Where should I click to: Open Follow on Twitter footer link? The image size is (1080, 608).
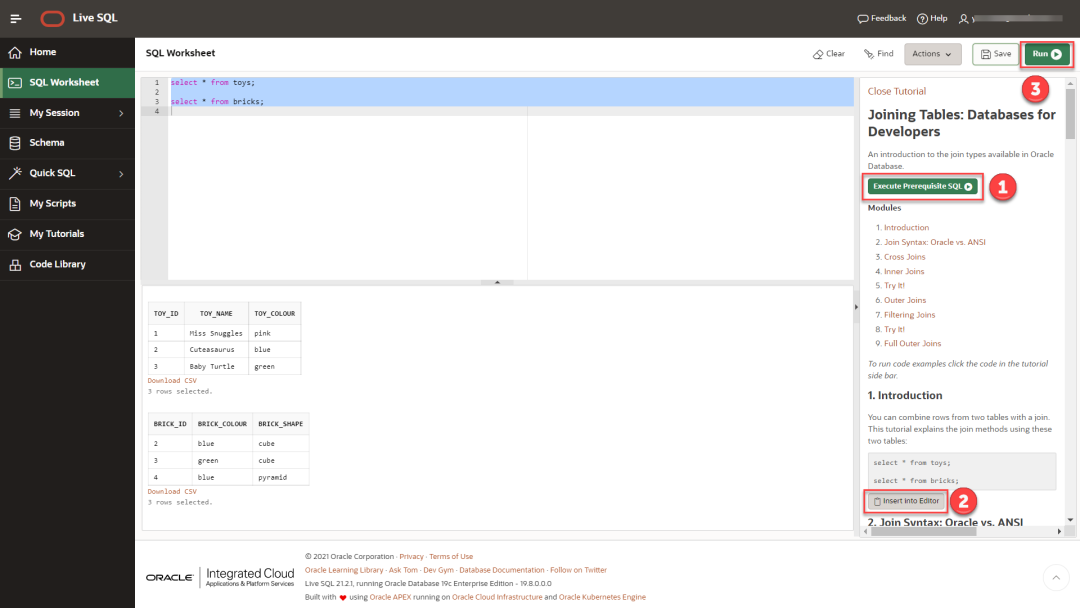pyautogui.click(x=578, y=570)
